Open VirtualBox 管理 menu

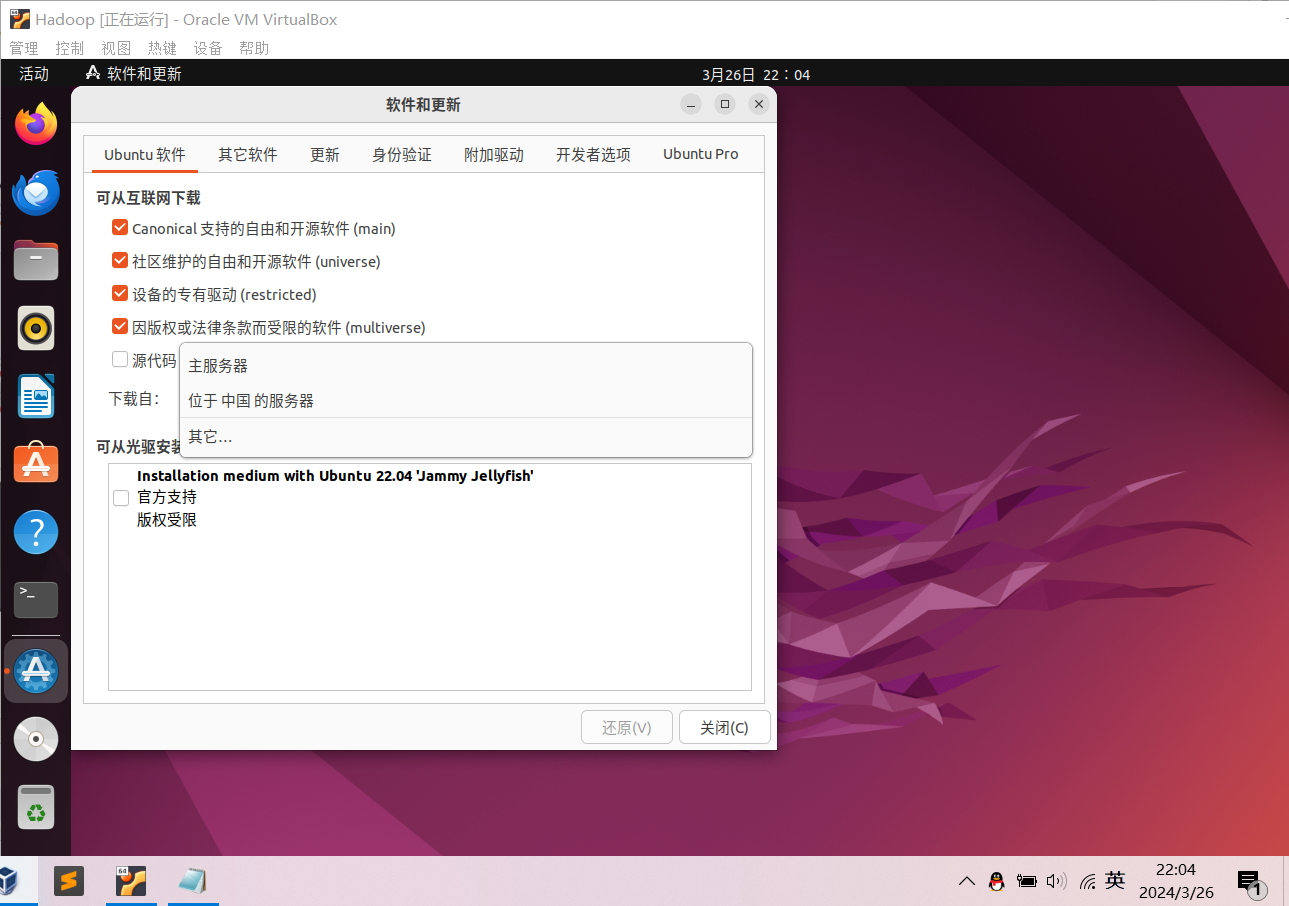[x=24, y=48]
